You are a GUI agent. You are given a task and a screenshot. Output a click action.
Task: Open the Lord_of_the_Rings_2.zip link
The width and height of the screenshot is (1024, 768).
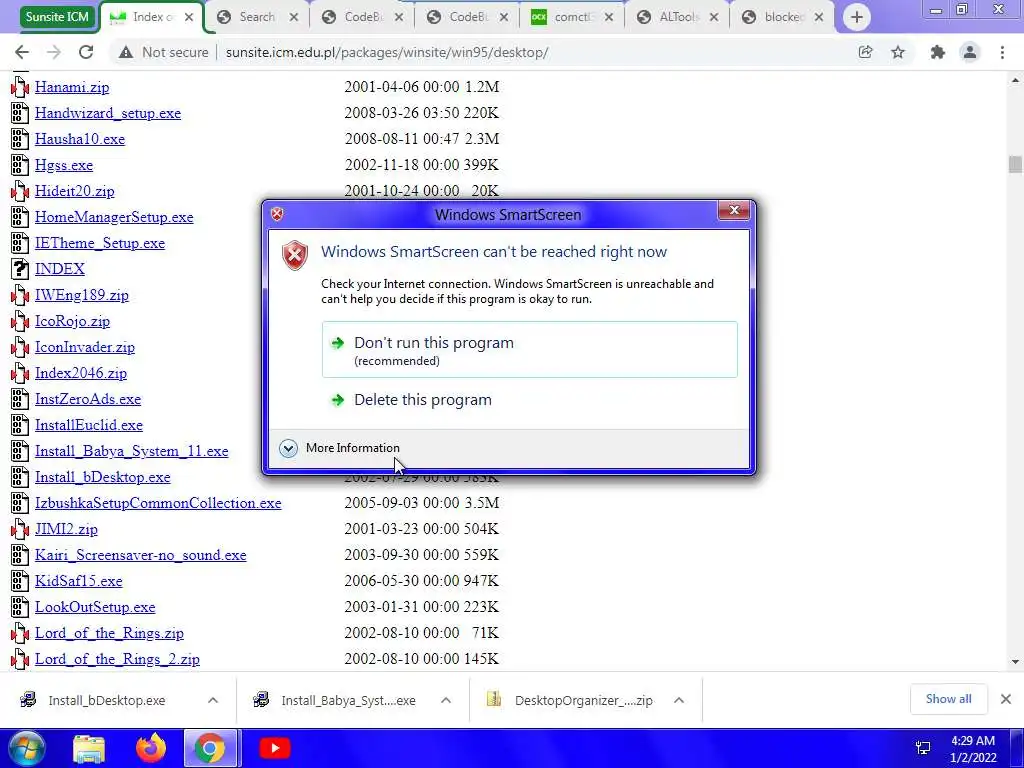(x=118, y=659)
